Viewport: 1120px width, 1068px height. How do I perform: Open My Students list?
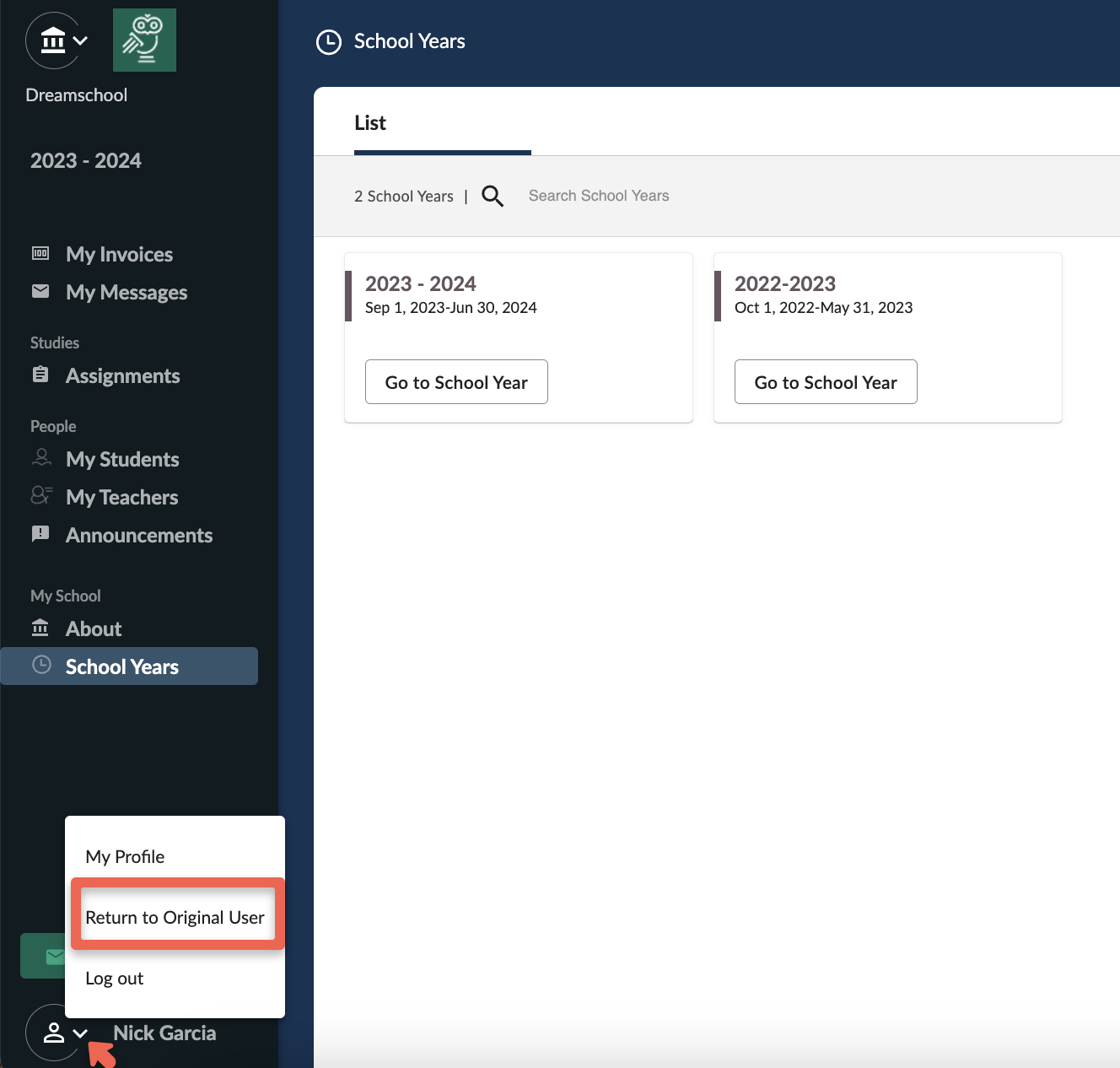[x=122, y=459]
